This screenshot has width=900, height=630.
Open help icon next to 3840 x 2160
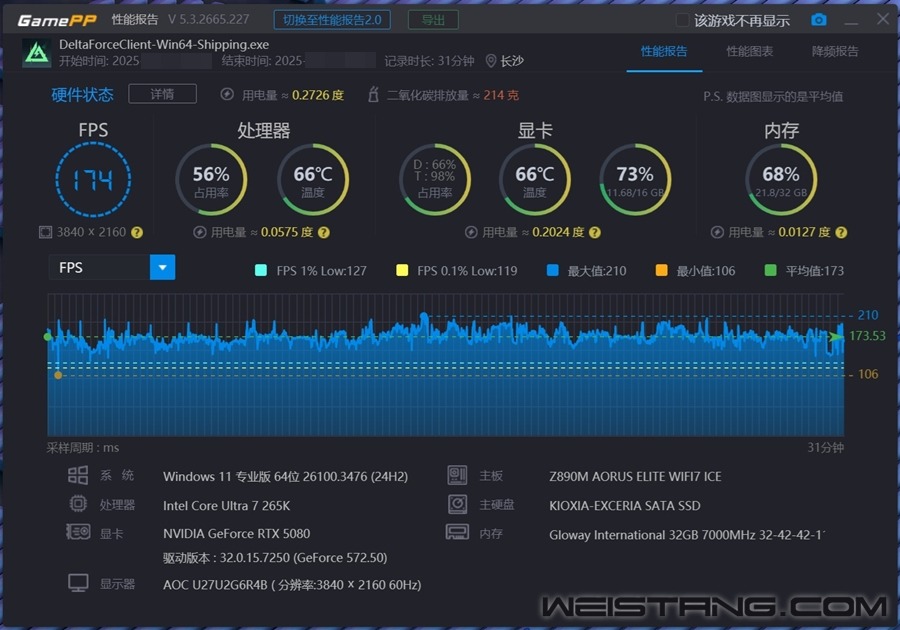pos(137,232)
